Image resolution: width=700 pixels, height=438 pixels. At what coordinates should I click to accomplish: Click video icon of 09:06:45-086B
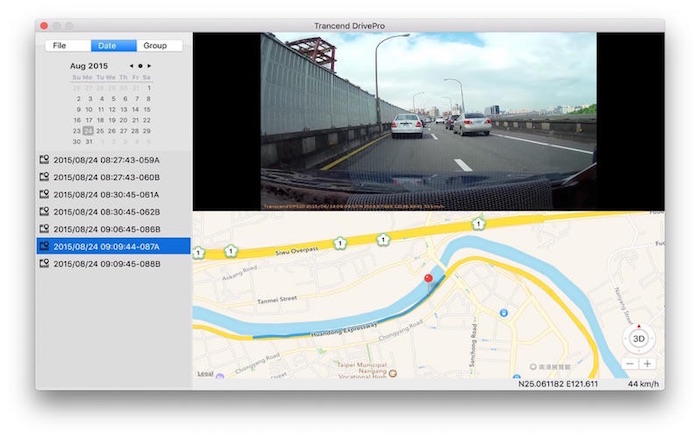point(44,229)
